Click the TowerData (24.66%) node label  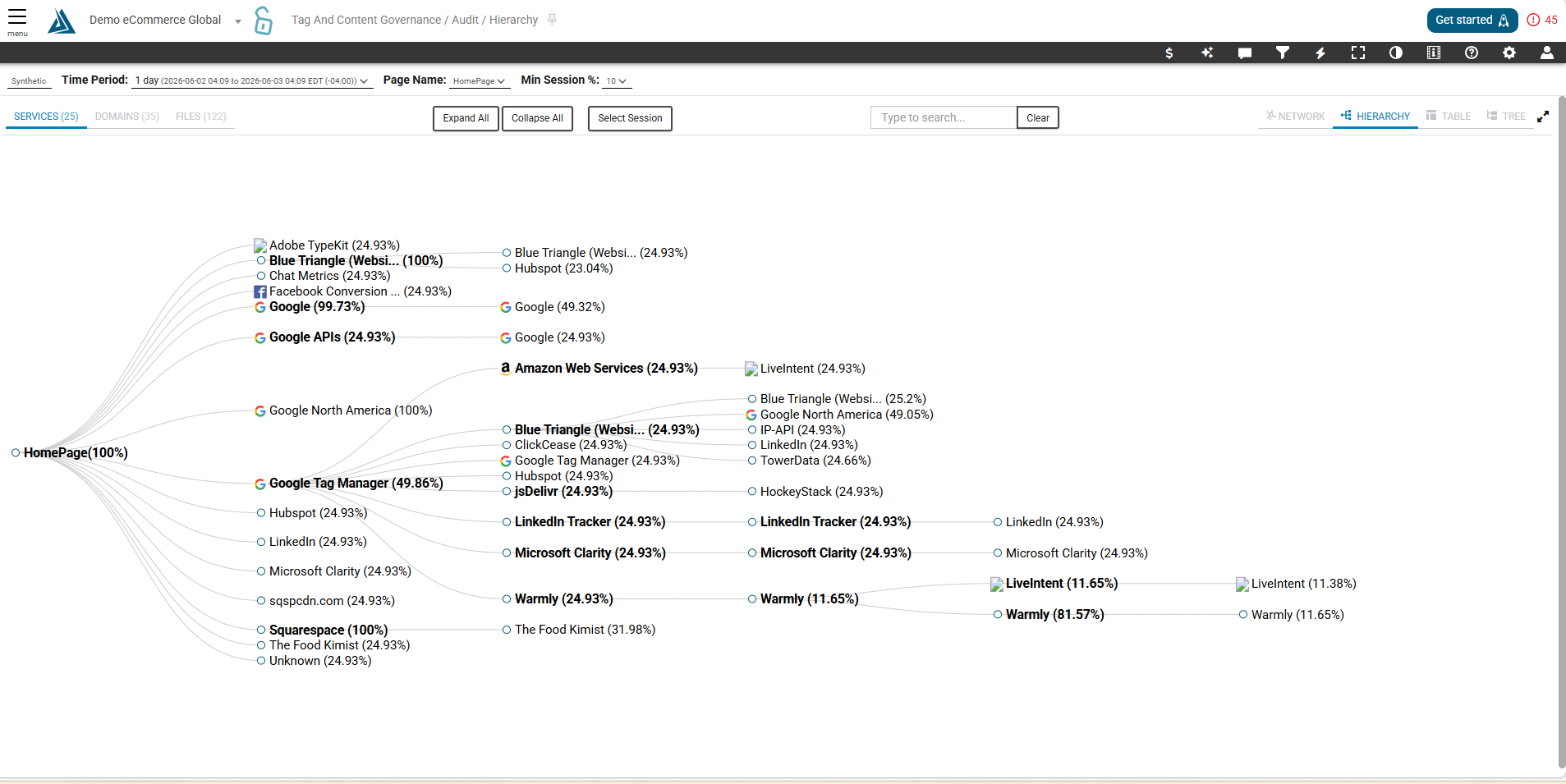pos(815,461)
